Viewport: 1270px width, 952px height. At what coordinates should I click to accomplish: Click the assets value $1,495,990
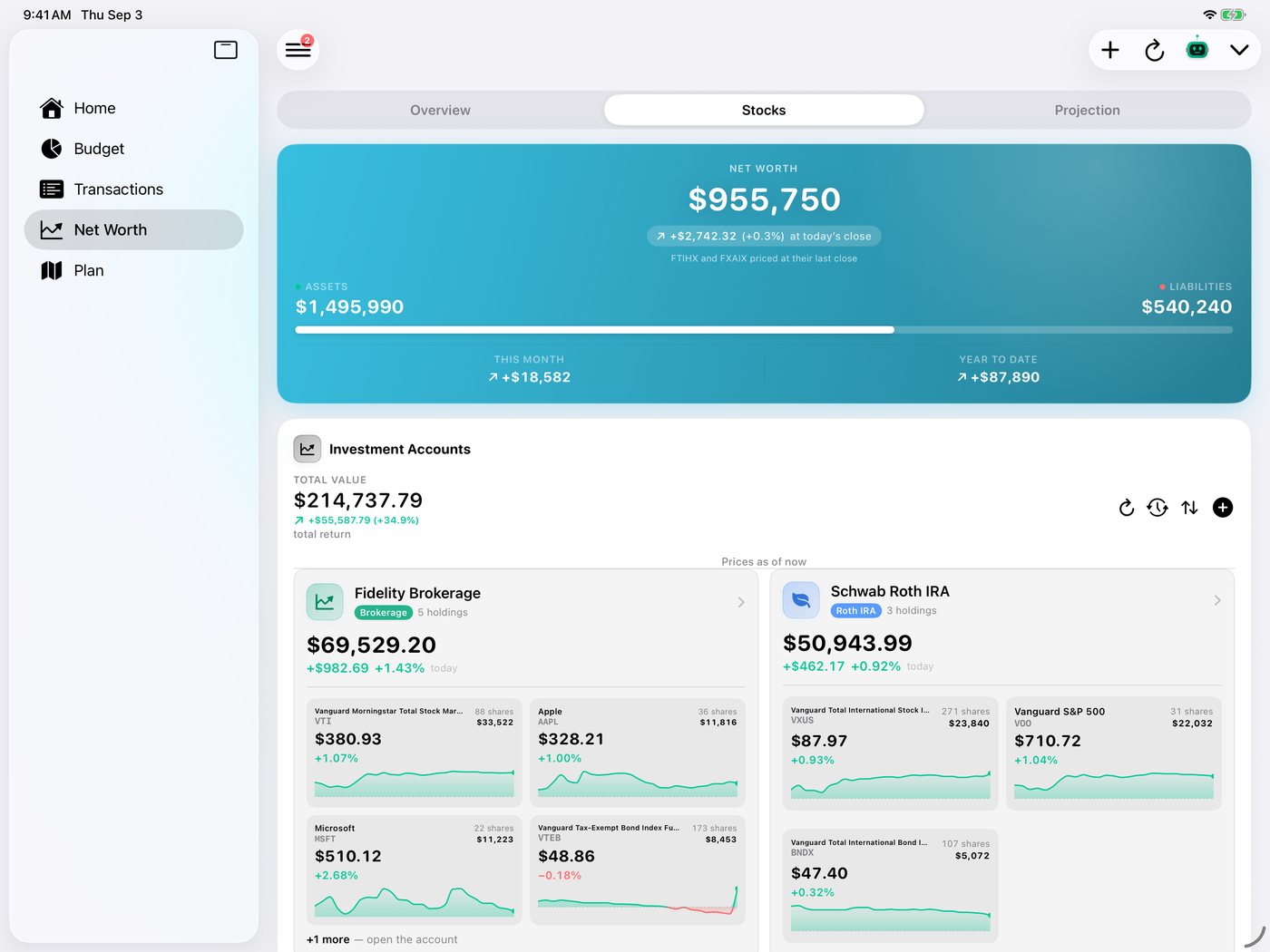(349, 307)
